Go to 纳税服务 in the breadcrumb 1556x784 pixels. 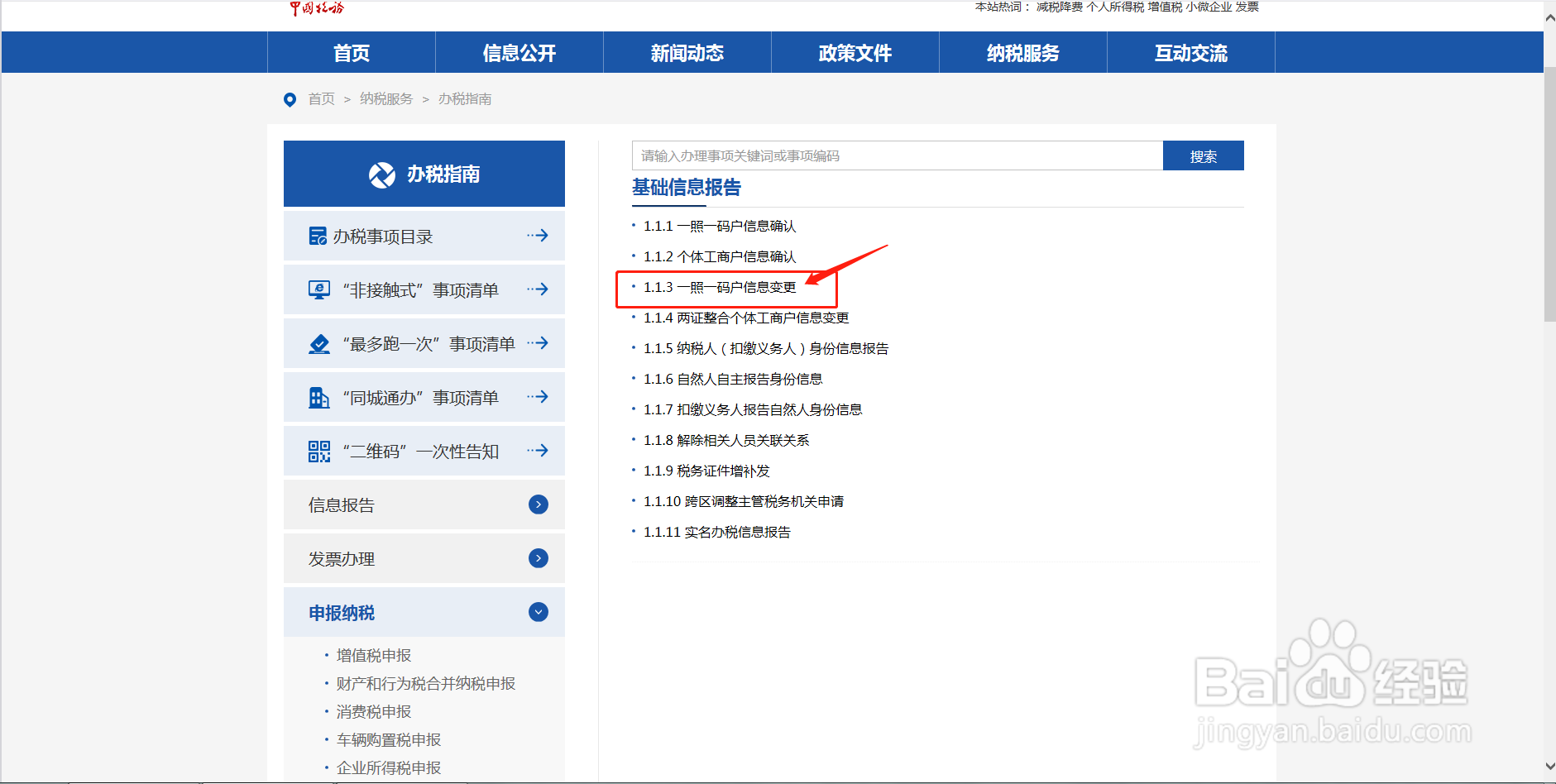(386, 99)
